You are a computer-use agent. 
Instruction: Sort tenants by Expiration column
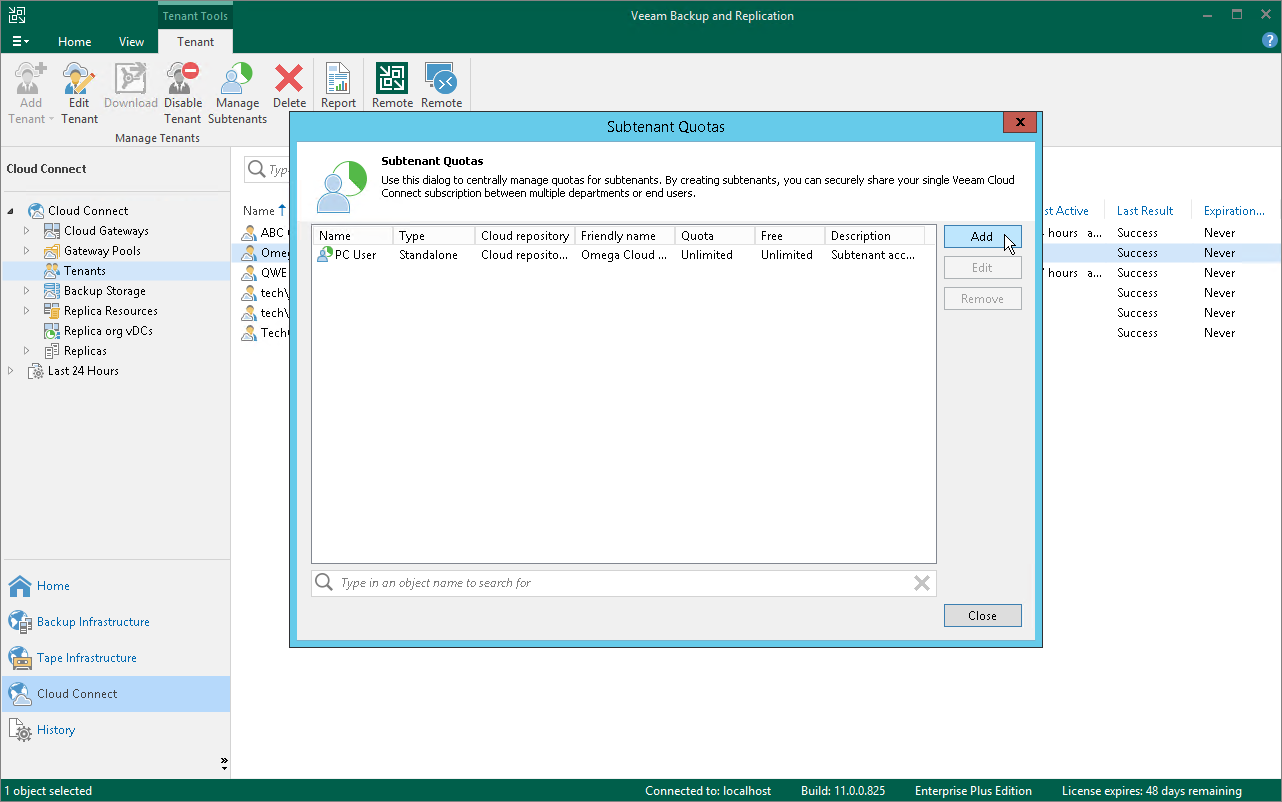pos(1234,211)
